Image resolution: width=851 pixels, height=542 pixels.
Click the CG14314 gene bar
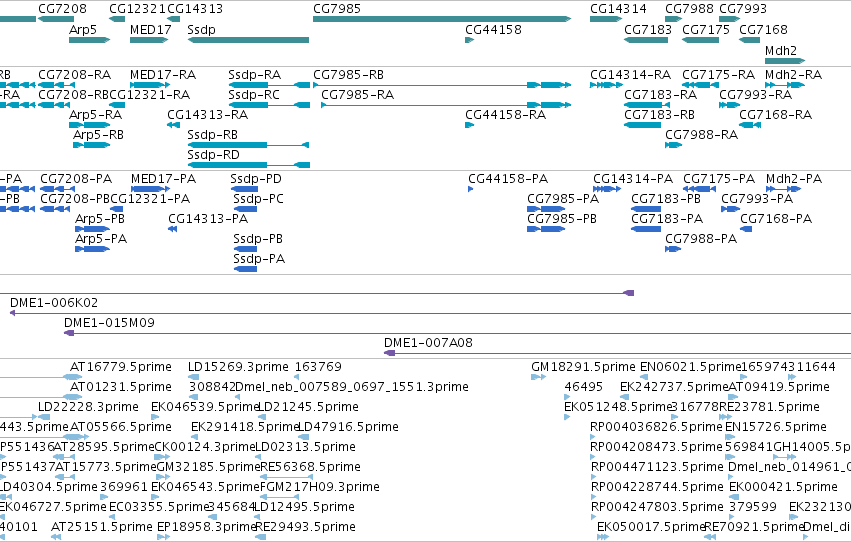[x=606, y=19]
